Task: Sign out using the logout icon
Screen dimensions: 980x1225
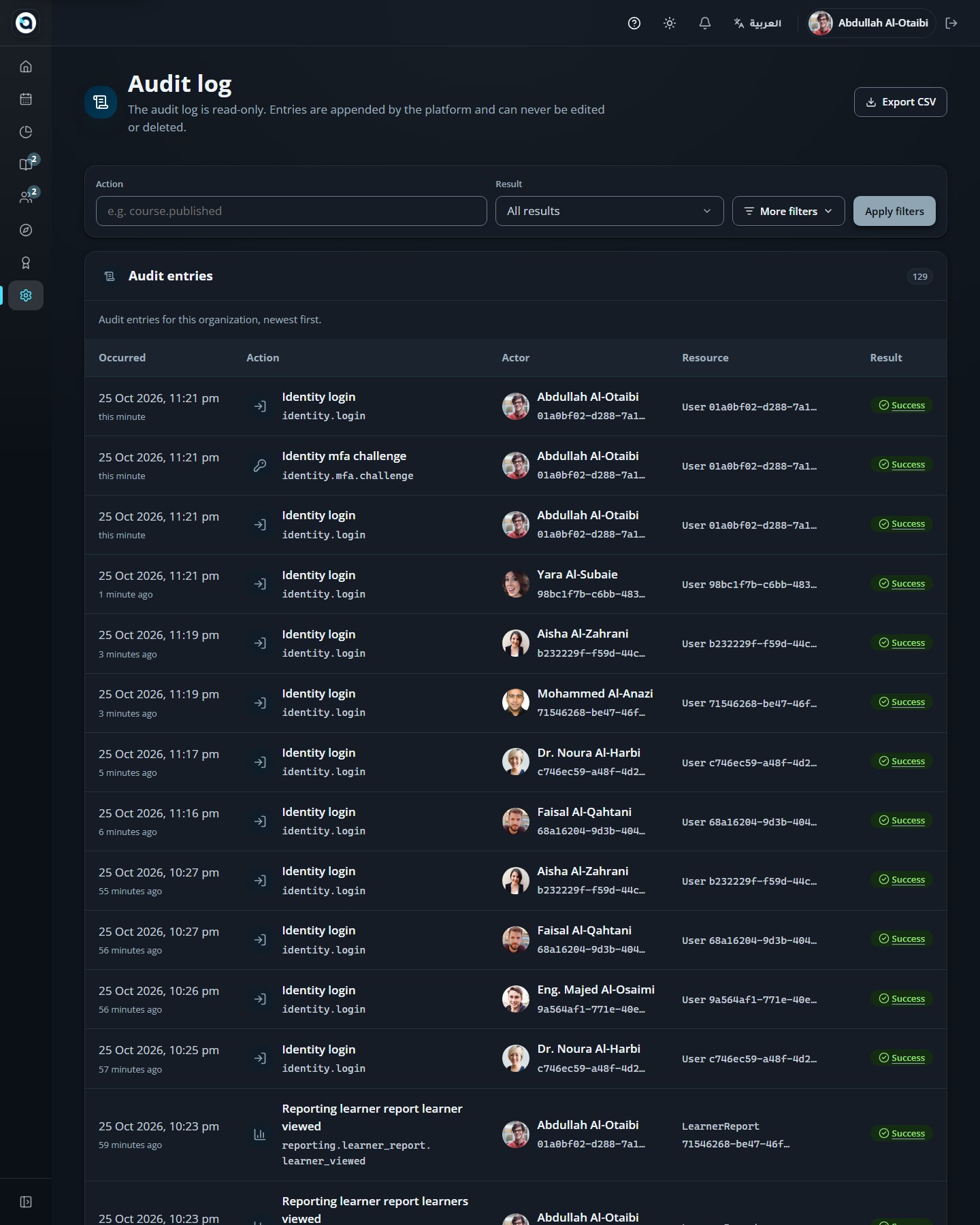Action: pyautogui.click(x=951, y=23)
